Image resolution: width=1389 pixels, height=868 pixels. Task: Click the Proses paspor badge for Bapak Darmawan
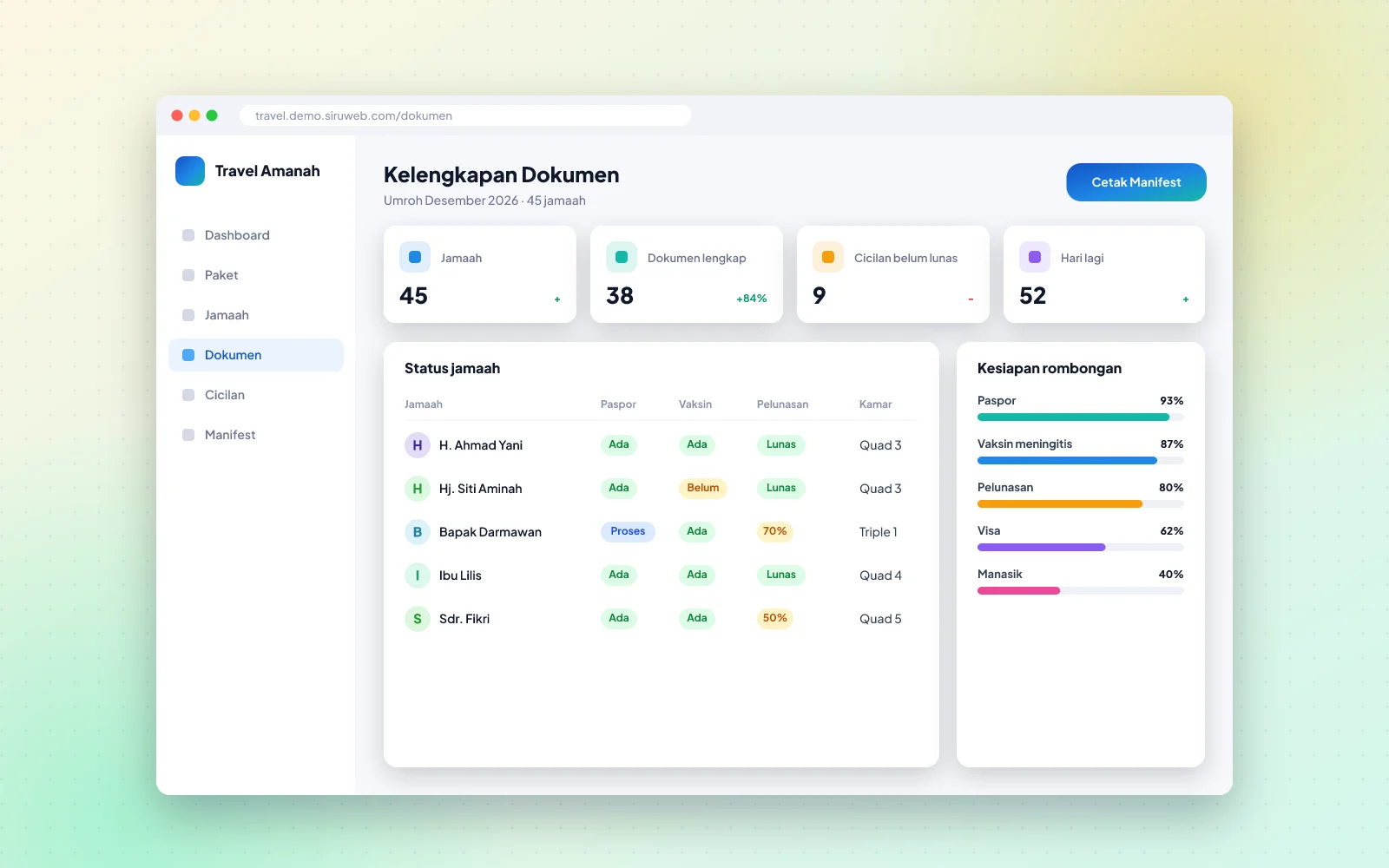pyautogui.click(x=628, y=531)
